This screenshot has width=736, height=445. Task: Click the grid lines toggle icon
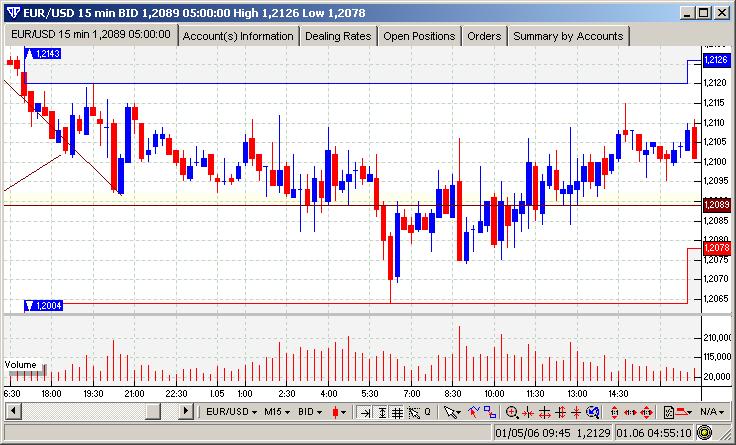397,412
